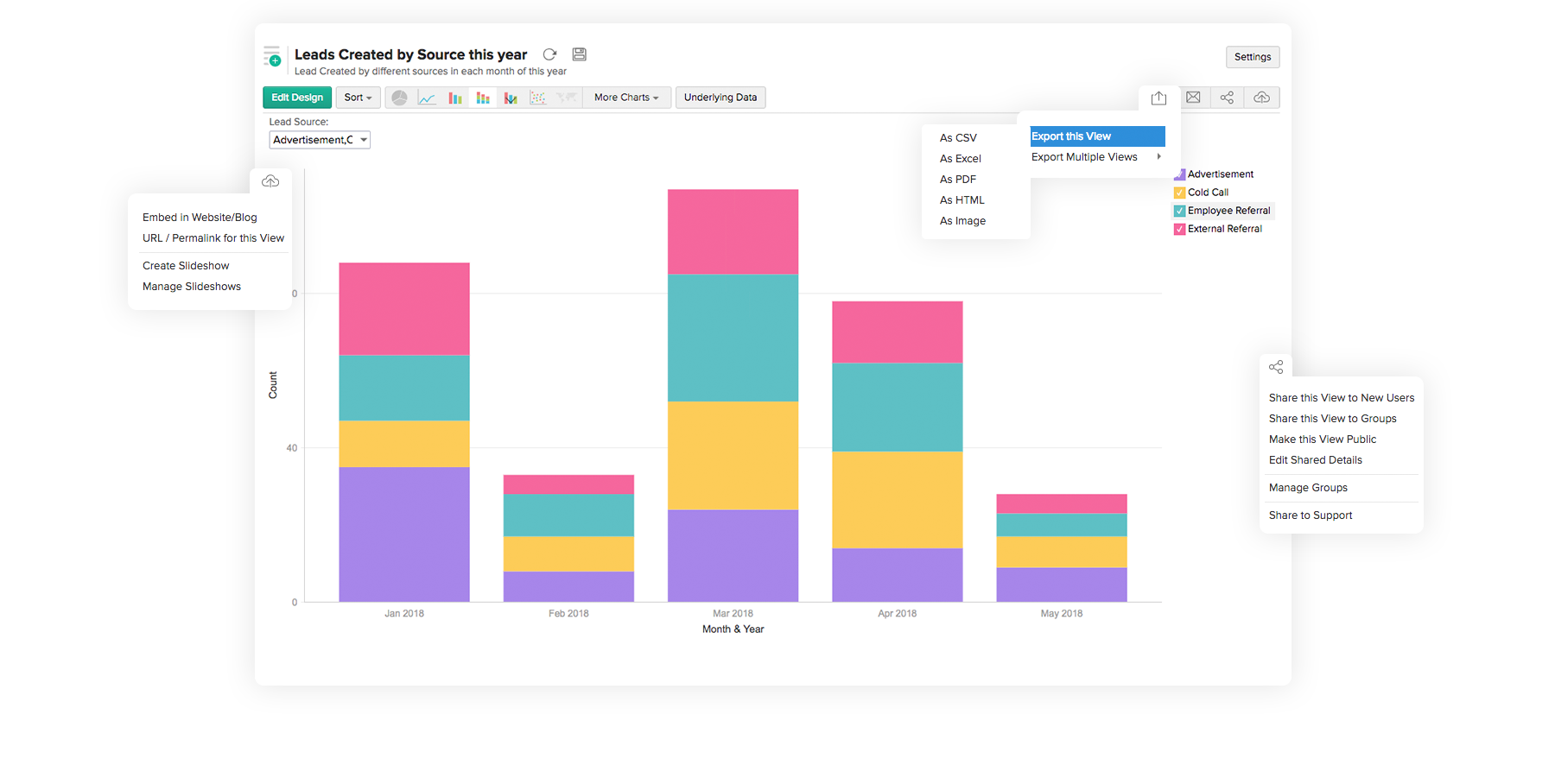The width and height of the screenshot is (1555, 784).
Task: Save the report using the floppy disk icon
Action: [580, 54]
